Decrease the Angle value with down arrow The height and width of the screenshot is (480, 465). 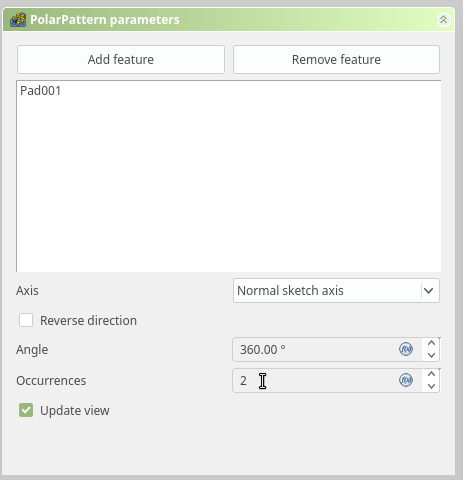[431, 355]
